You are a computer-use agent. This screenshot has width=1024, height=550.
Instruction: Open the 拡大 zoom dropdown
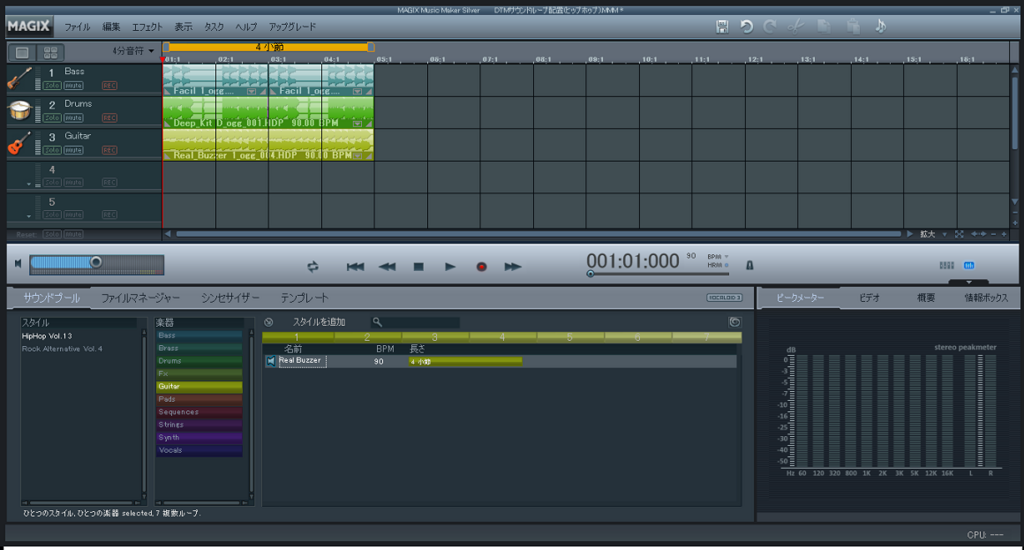click(x=944, y=235)
